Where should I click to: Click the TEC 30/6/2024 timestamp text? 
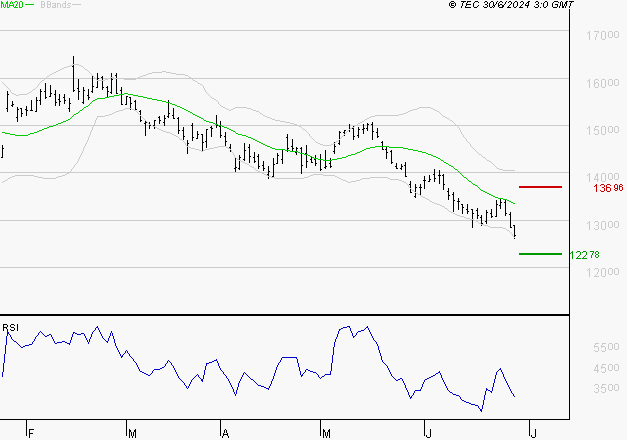[511, 5]
